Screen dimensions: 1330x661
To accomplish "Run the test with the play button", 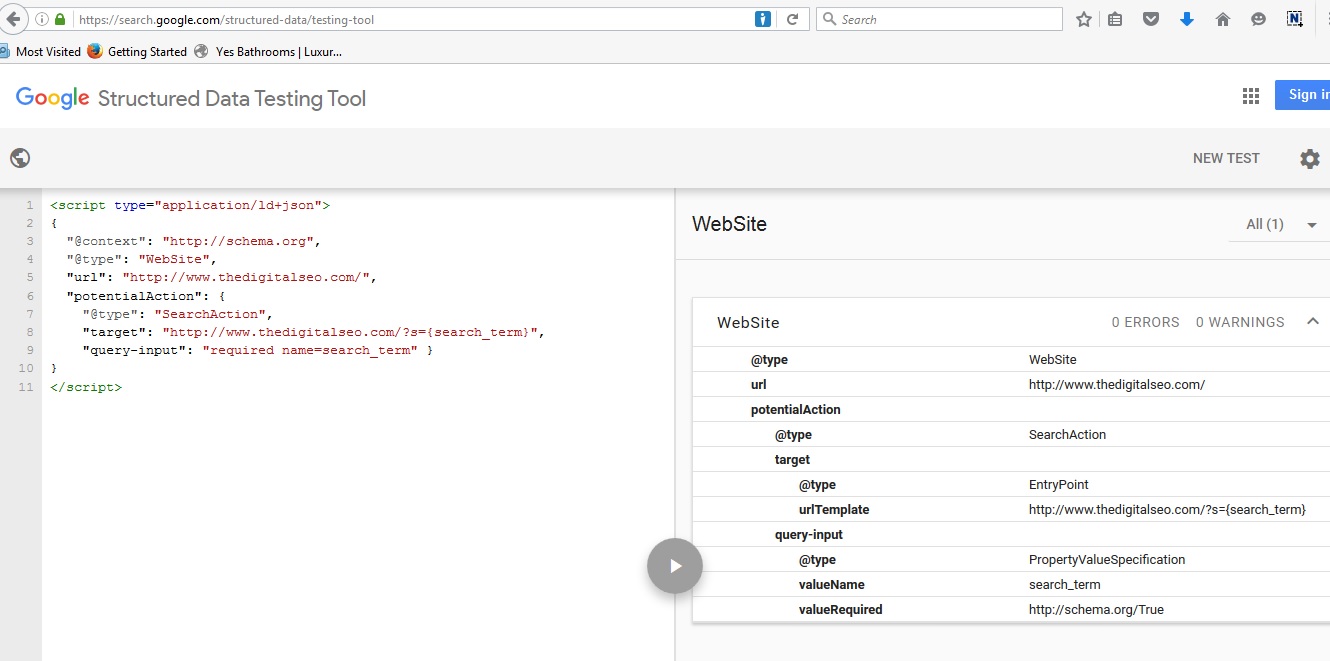I will [675, 566].
